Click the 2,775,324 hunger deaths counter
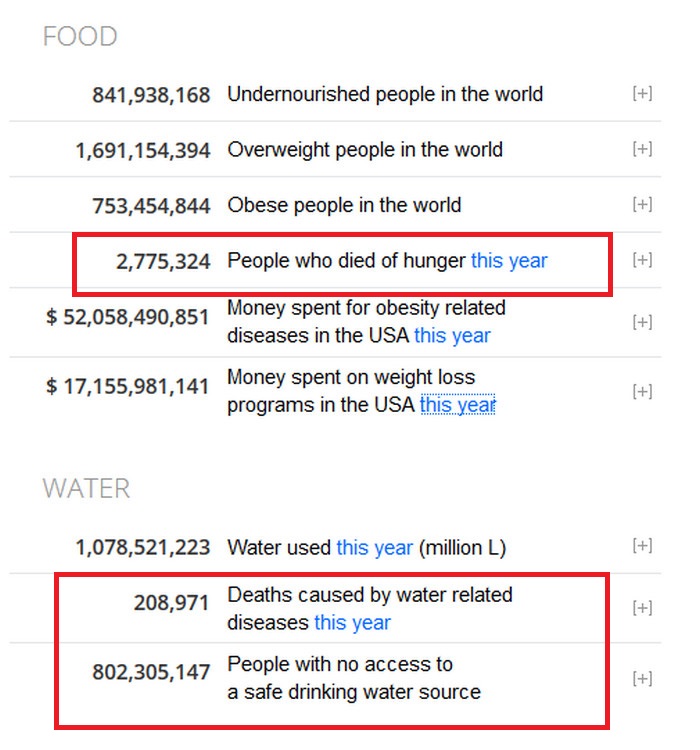Viewport: 700px width, 750px height. 163,262
